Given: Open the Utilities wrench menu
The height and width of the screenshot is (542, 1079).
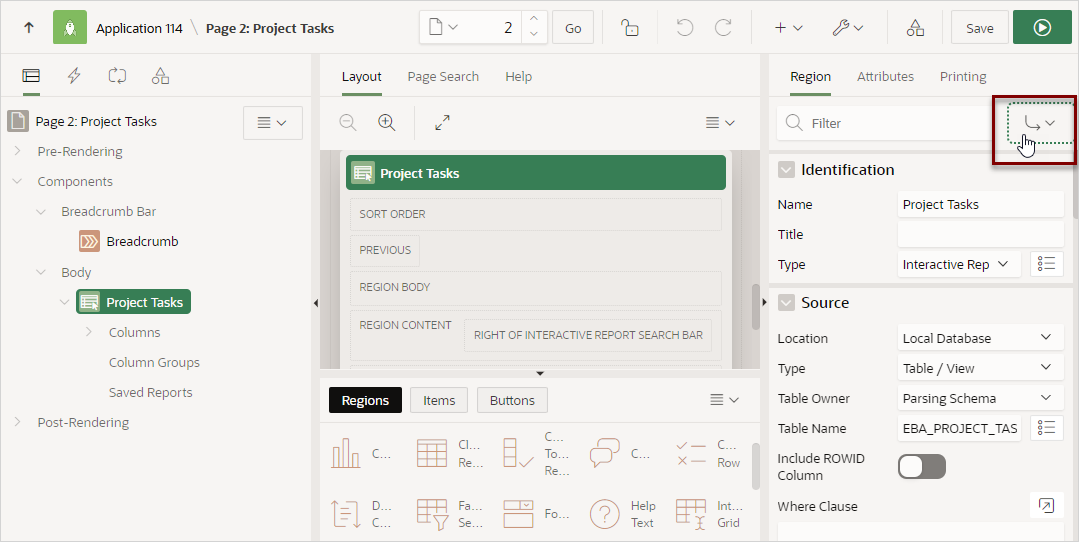Looking at the screenshot, I should [x=848, y=28].
